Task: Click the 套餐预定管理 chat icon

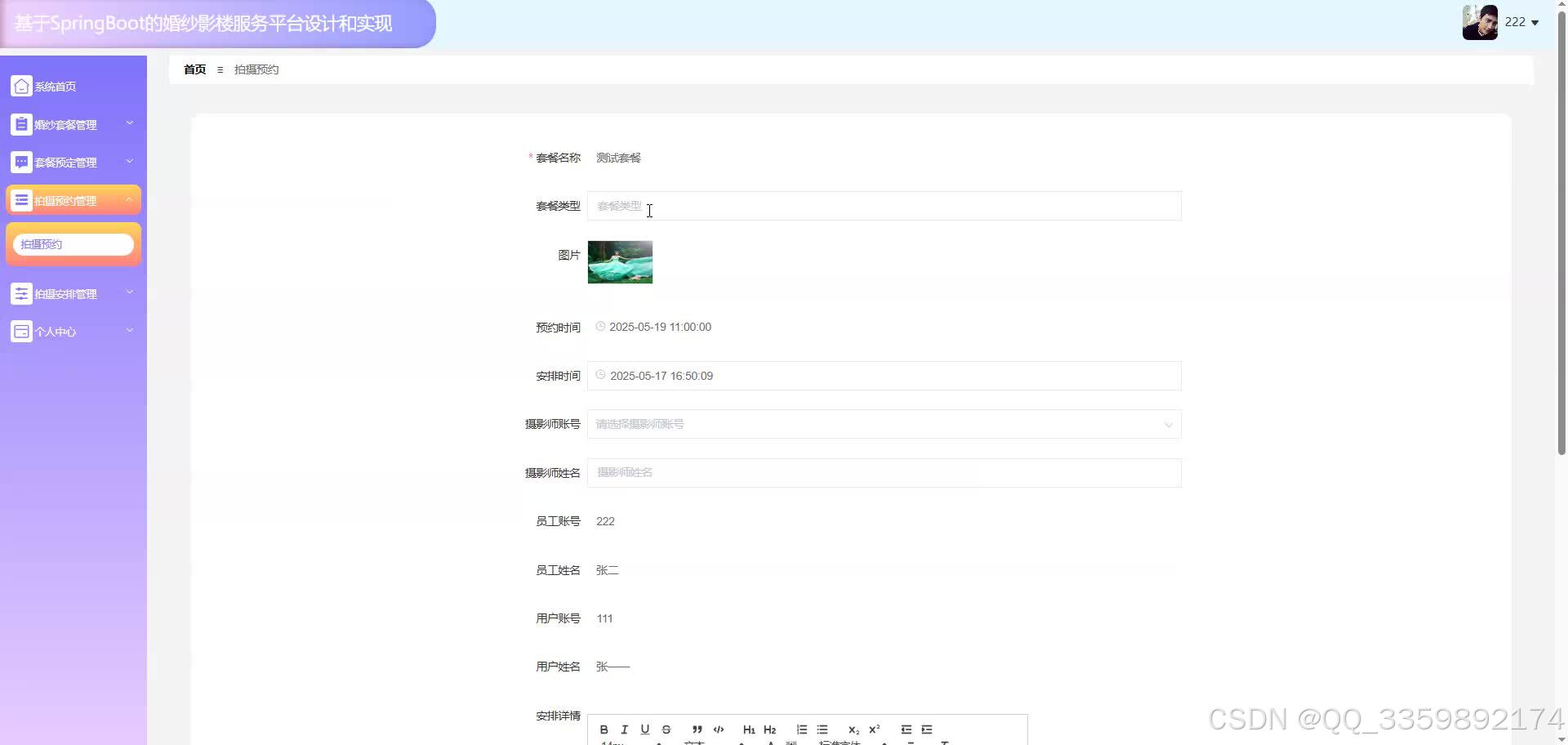Action: [x=21, y=162]
